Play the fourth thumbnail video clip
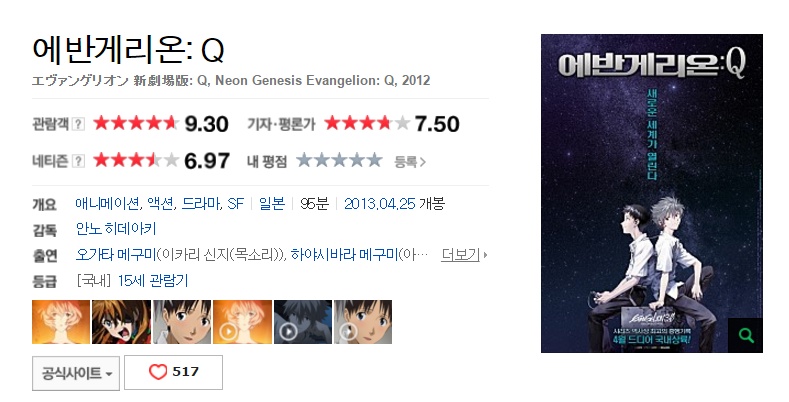Image resolution: width=789 pixels, height=402 pixels. [x=242, y=322]
